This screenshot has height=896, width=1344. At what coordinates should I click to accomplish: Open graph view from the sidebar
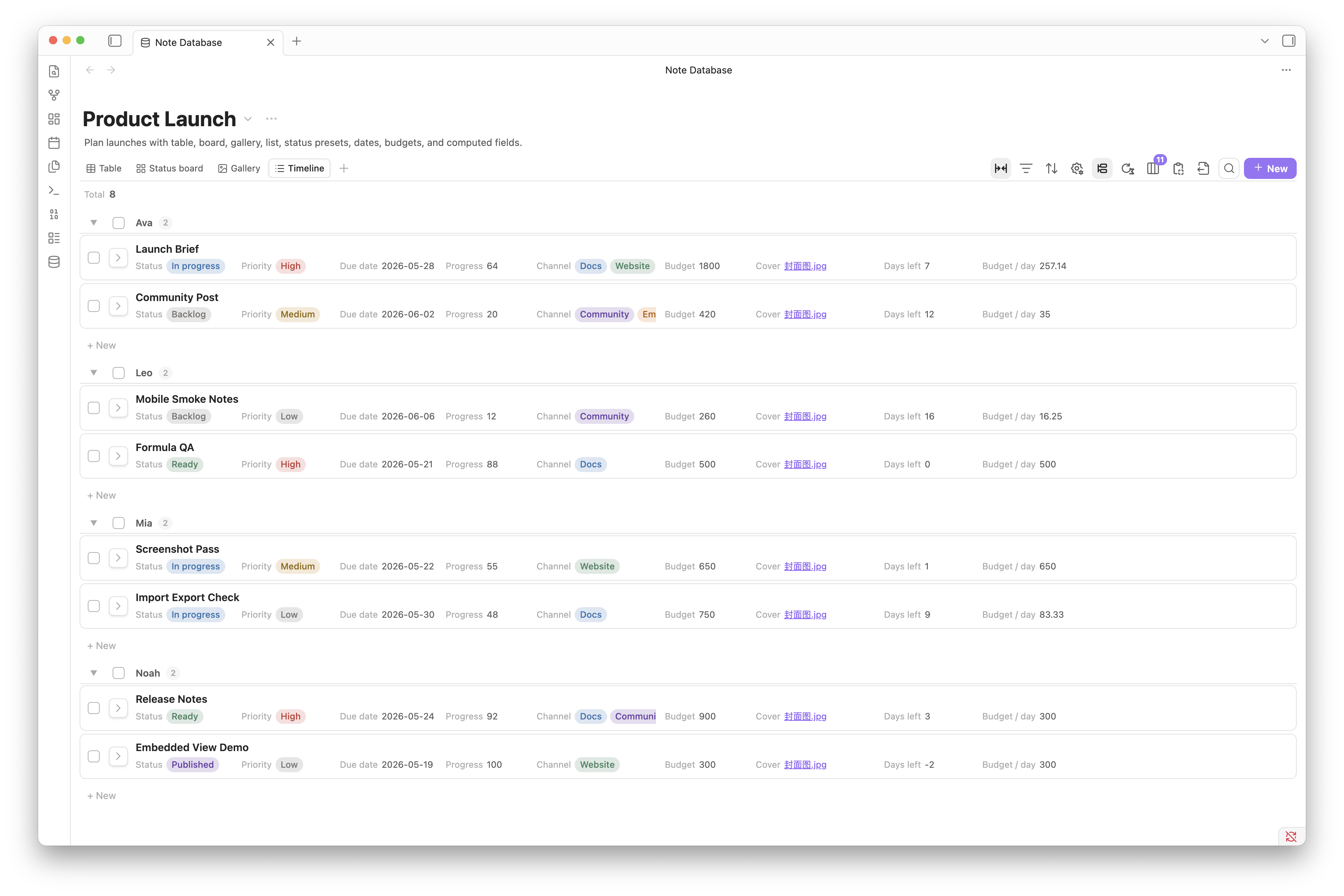click(x=54, y=95)
